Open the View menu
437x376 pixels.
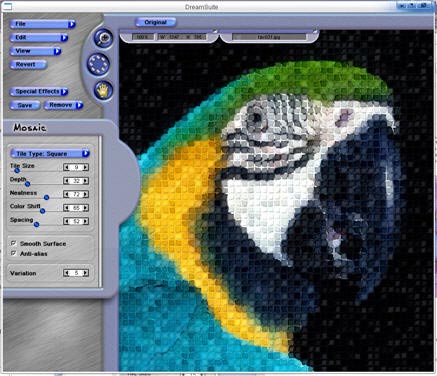click(36, 51)
